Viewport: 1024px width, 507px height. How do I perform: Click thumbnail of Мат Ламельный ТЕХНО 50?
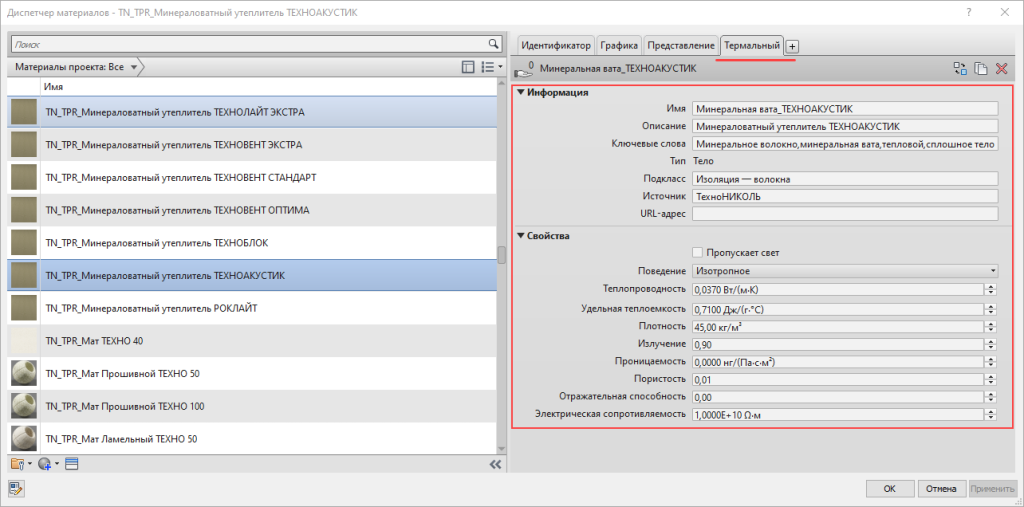click(x=24, y=440)
